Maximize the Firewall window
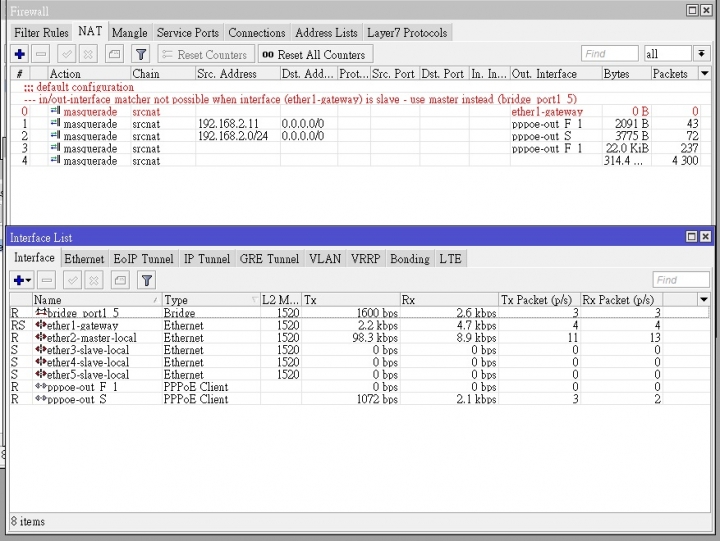The width and height of the screenshot is (720, 541). (x=692, y=10)
